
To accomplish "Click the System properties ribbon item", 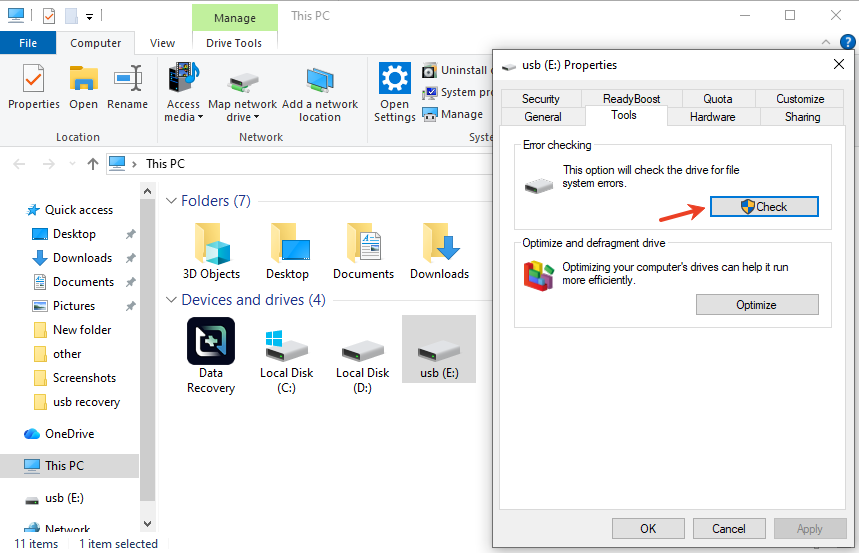I will (457, 92).
